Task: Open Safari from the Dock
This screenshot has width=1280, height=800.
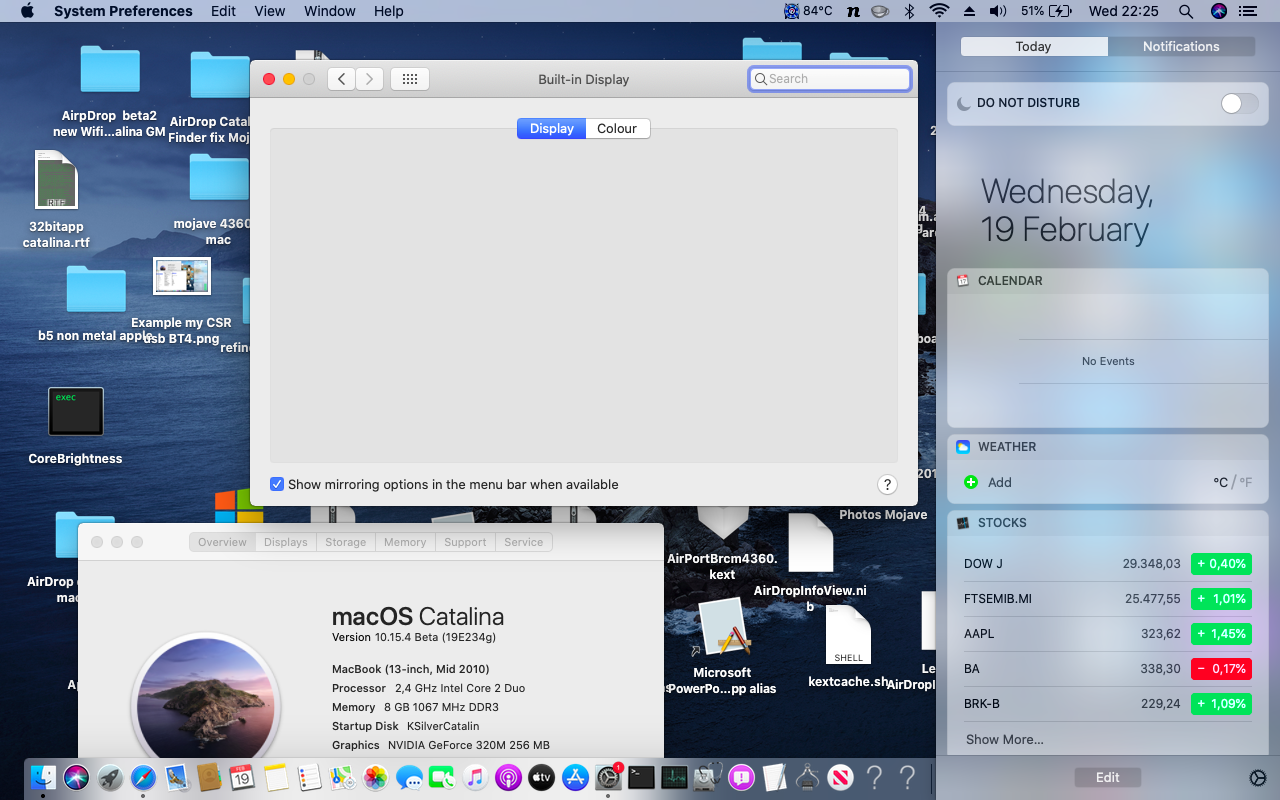Action: [143, 777]
